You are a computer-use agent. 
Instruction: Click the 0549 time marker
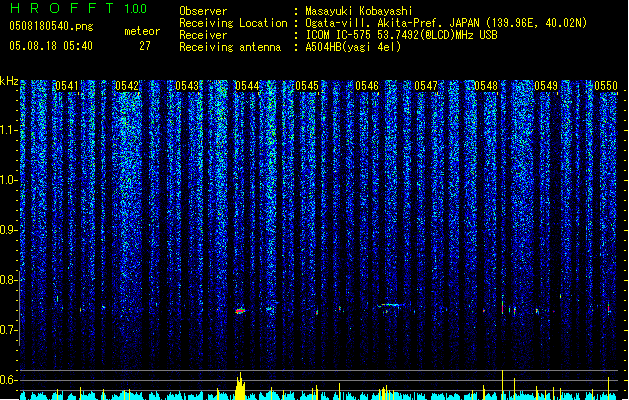(x=546, y=86)
